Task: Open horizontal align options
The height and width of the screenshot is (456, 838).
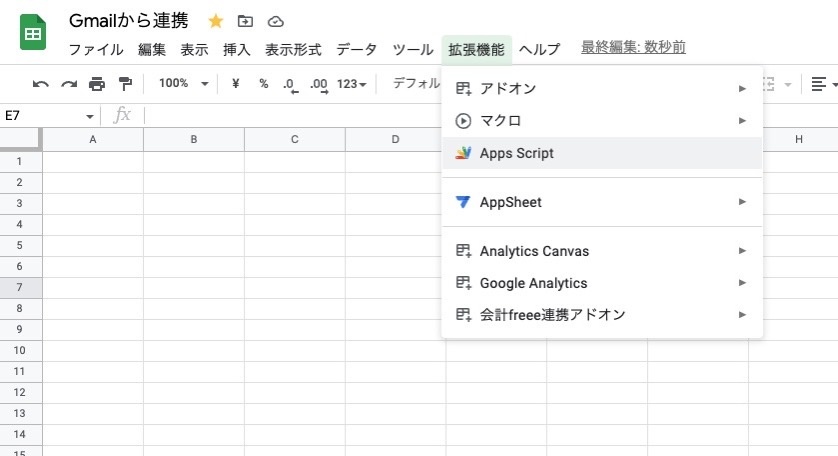Action: click(824, 84)
